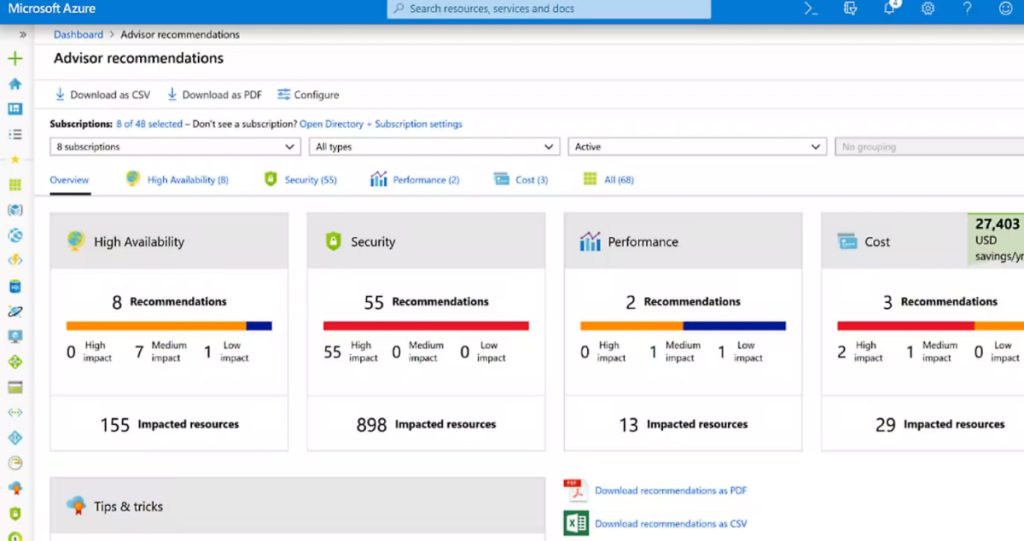
Task: Open All resources green grid icon
Action: click(15, 185)
